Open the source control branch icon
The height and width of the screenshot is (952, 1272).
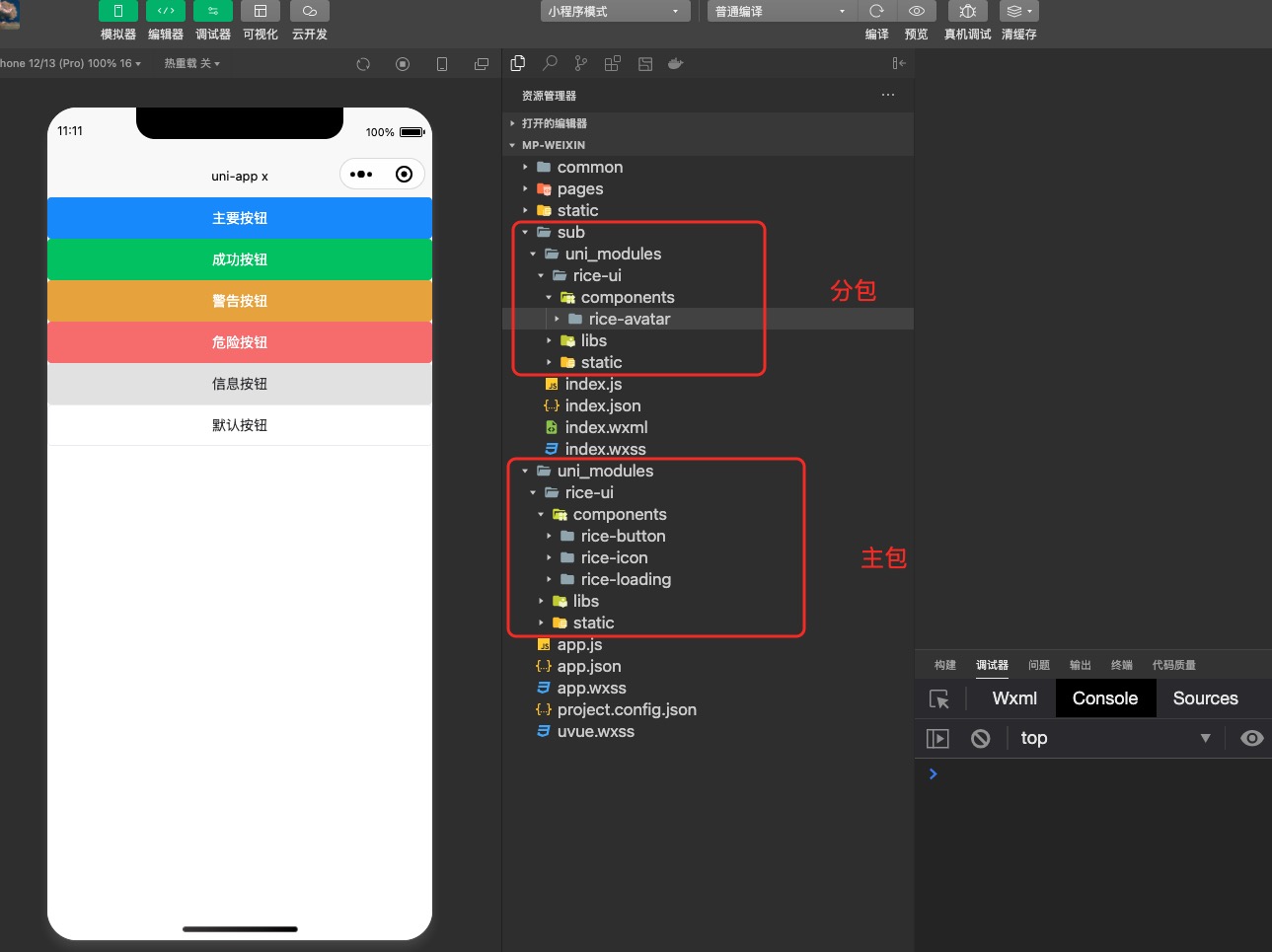pos(581,63)
